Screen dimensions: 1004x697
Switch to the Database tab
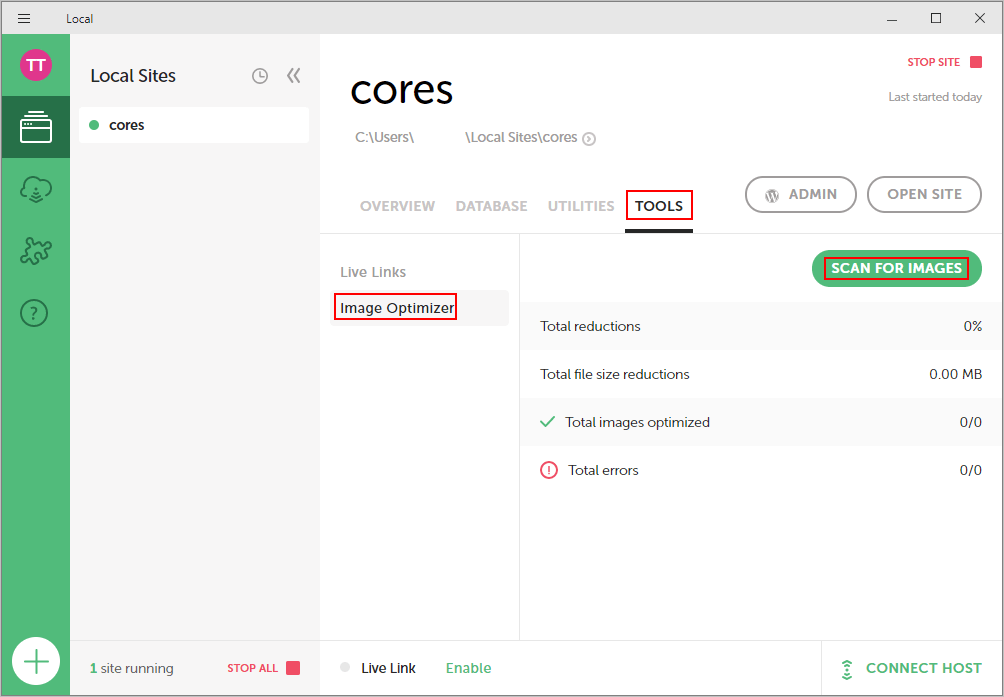pos(491,206)
